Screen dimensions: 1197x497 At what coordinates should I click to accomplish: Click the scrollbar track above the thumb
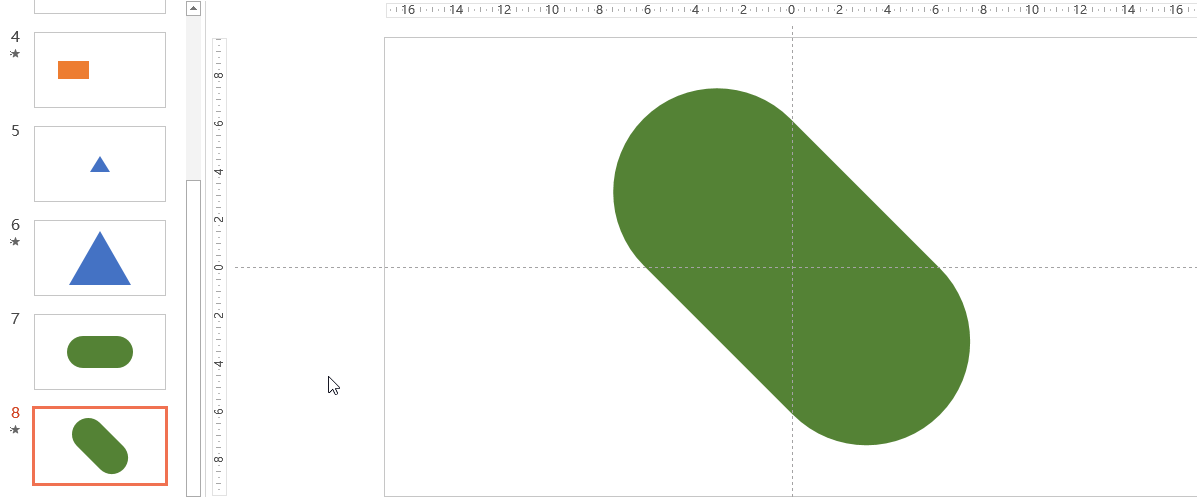click(x=194, y=100)
